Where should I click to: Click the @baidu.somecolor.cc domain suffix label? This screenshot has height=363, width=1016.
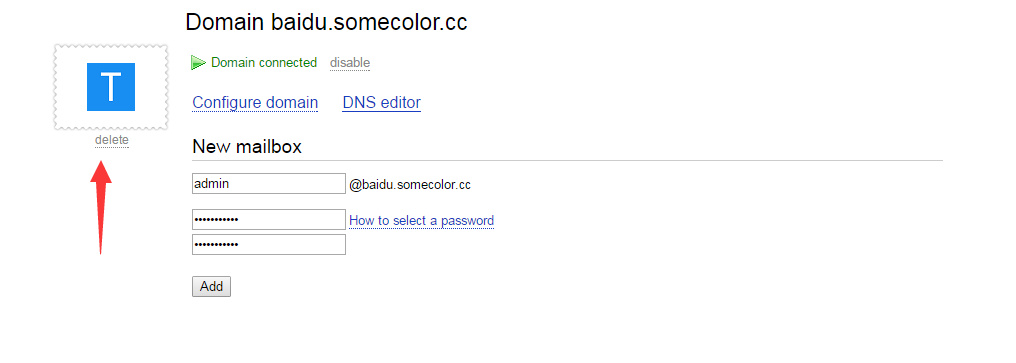[x=410, y=185]
